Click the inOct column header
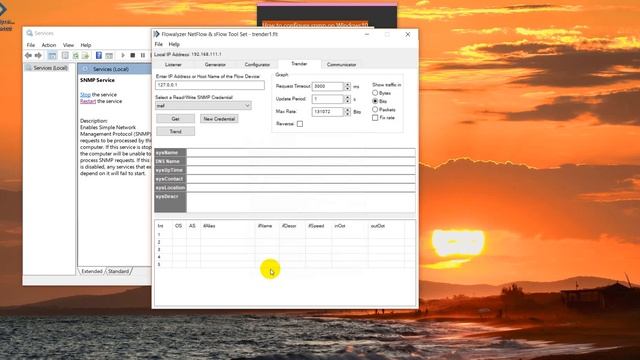 (x=350, y=226)
